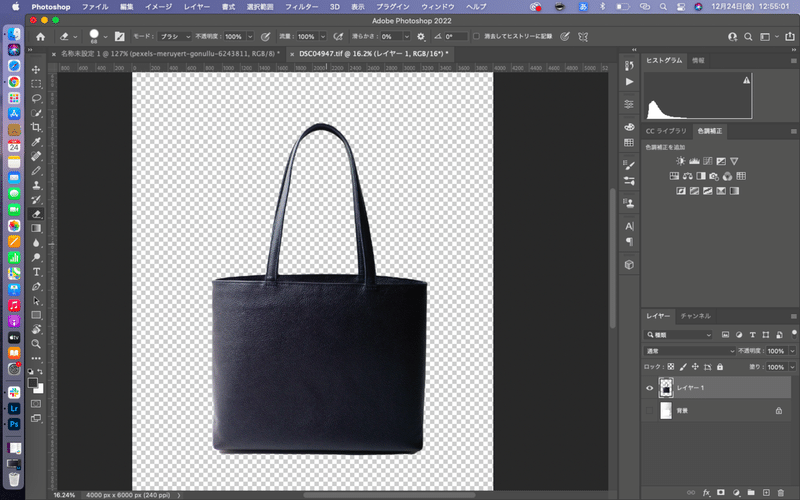This screenshot has width=800, height=500.
Task: Open the フィルター menu
Action: [x=301, y=7]
